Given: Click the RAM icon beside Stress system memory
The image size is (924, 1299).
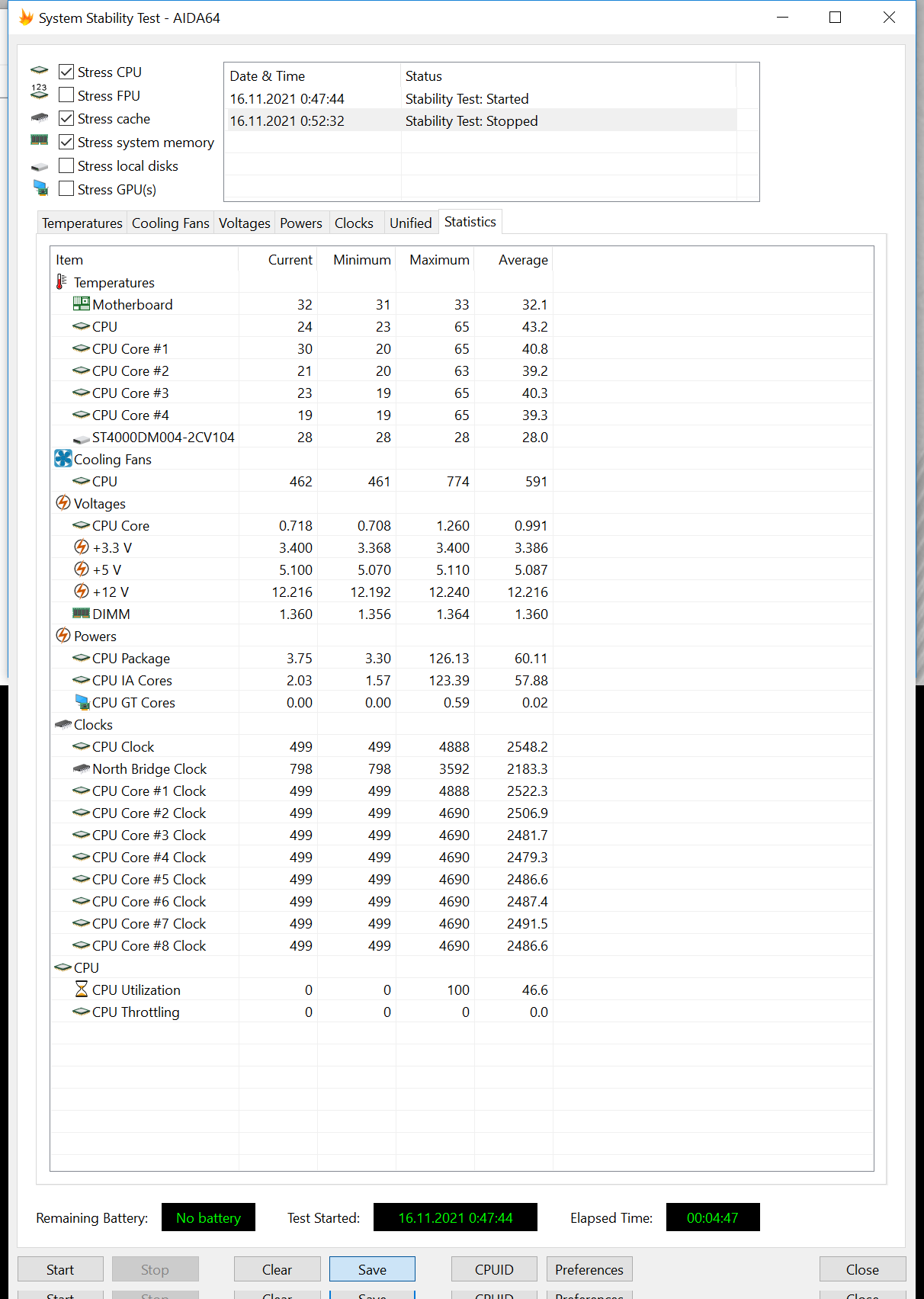Looking at the screenshot, I should (40, 140).
